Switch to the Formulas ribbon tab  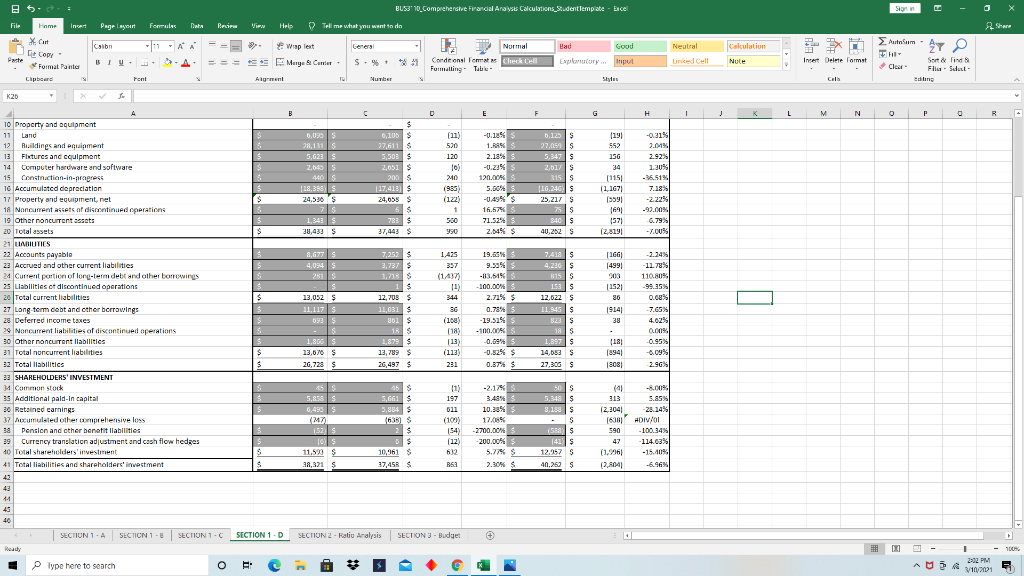(x=164, y=26)
